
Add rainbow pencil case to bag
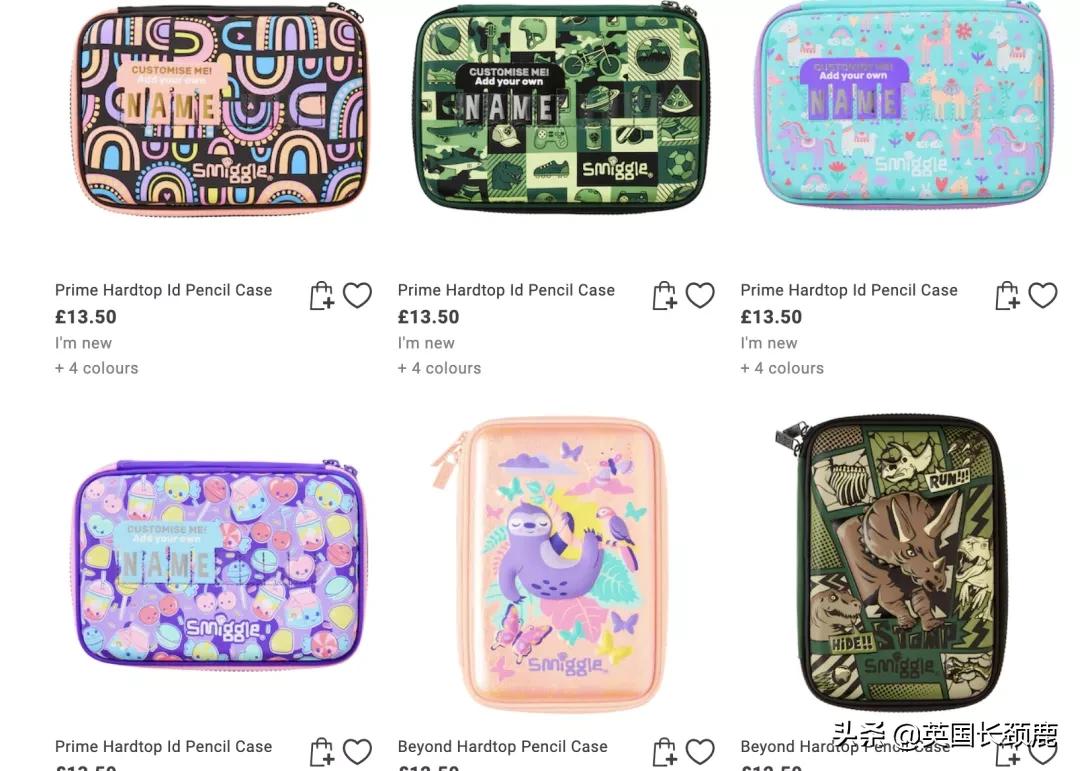321,296
